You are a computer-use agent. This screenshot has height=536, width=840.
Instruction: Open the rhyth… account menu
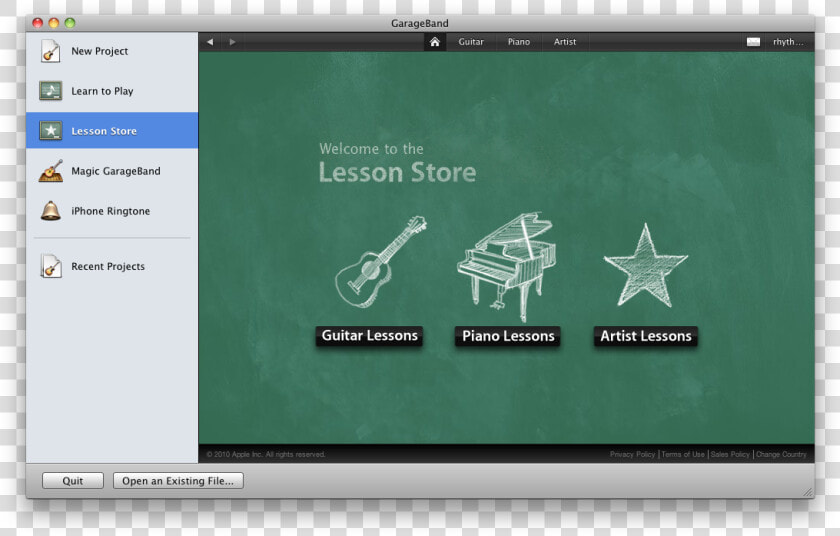point(788,42)
